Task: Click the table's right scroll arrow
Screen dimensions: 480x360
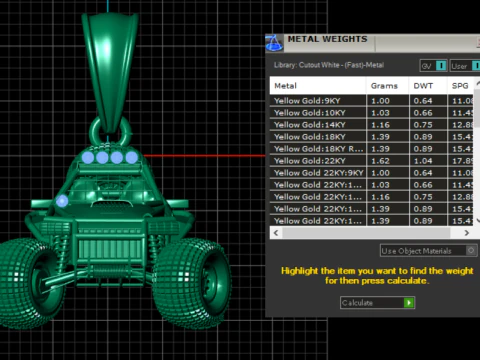Action: point(467,233)
